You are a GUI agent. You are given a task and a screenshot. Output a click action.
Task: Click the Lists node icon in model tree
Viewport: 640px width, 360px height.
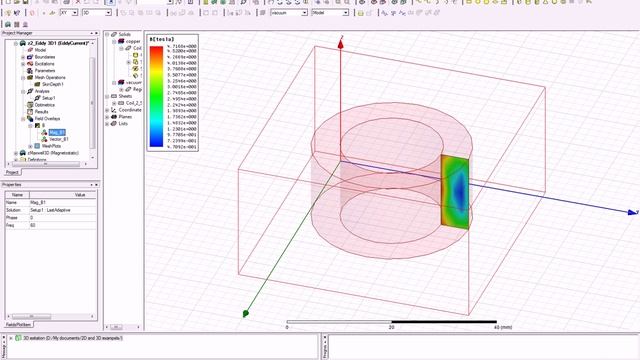pyautogui.click(x=114, y=124)
